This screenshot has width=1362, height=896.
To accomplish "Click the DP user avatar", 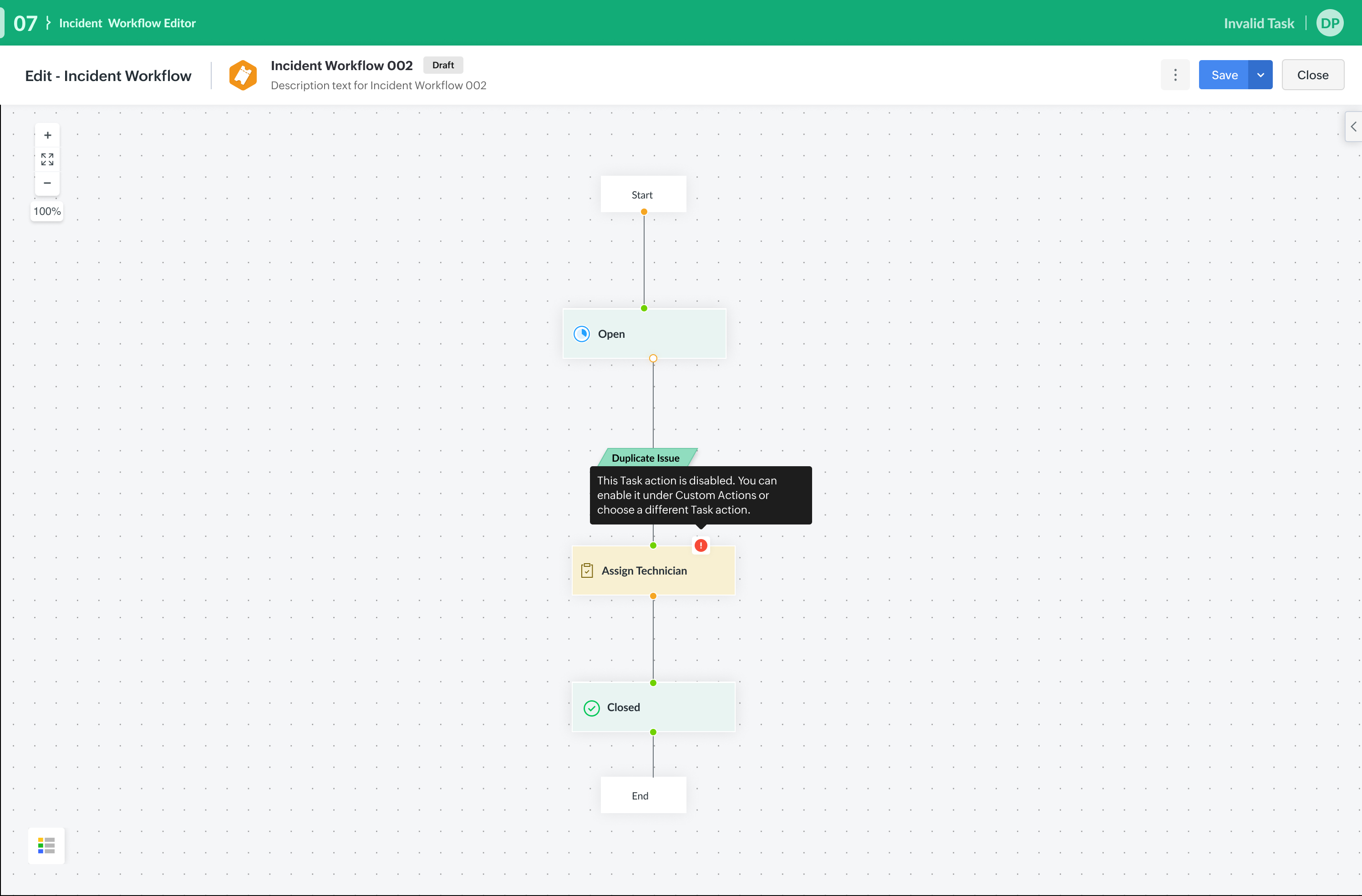I will [x=1329, y=24].
